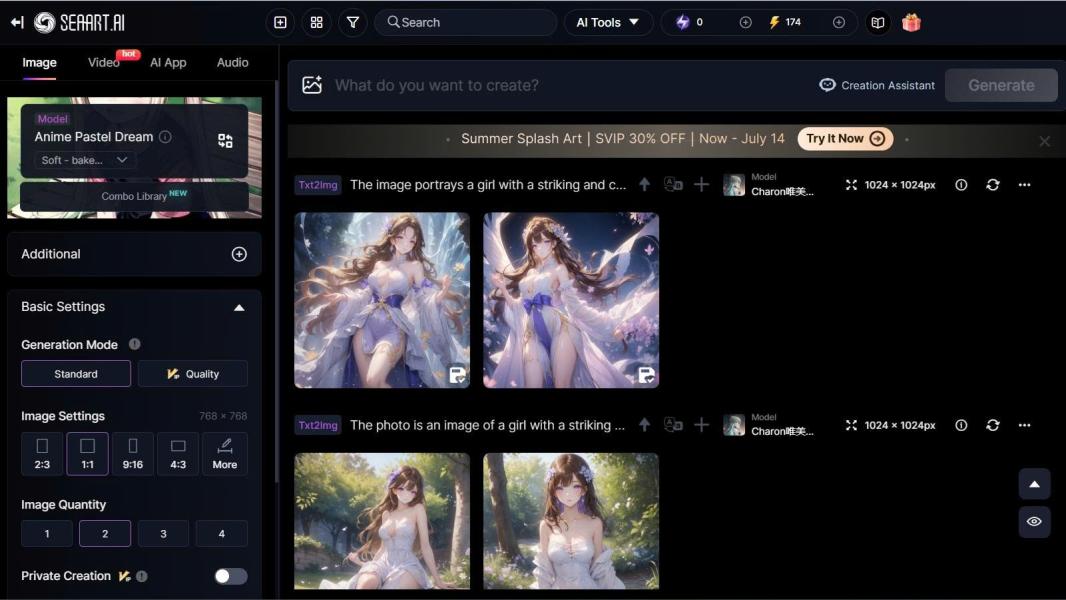Screen dimensions: 1066x600
Task: Regenerate the first Txt2Img result
Action: click(992, 185)
